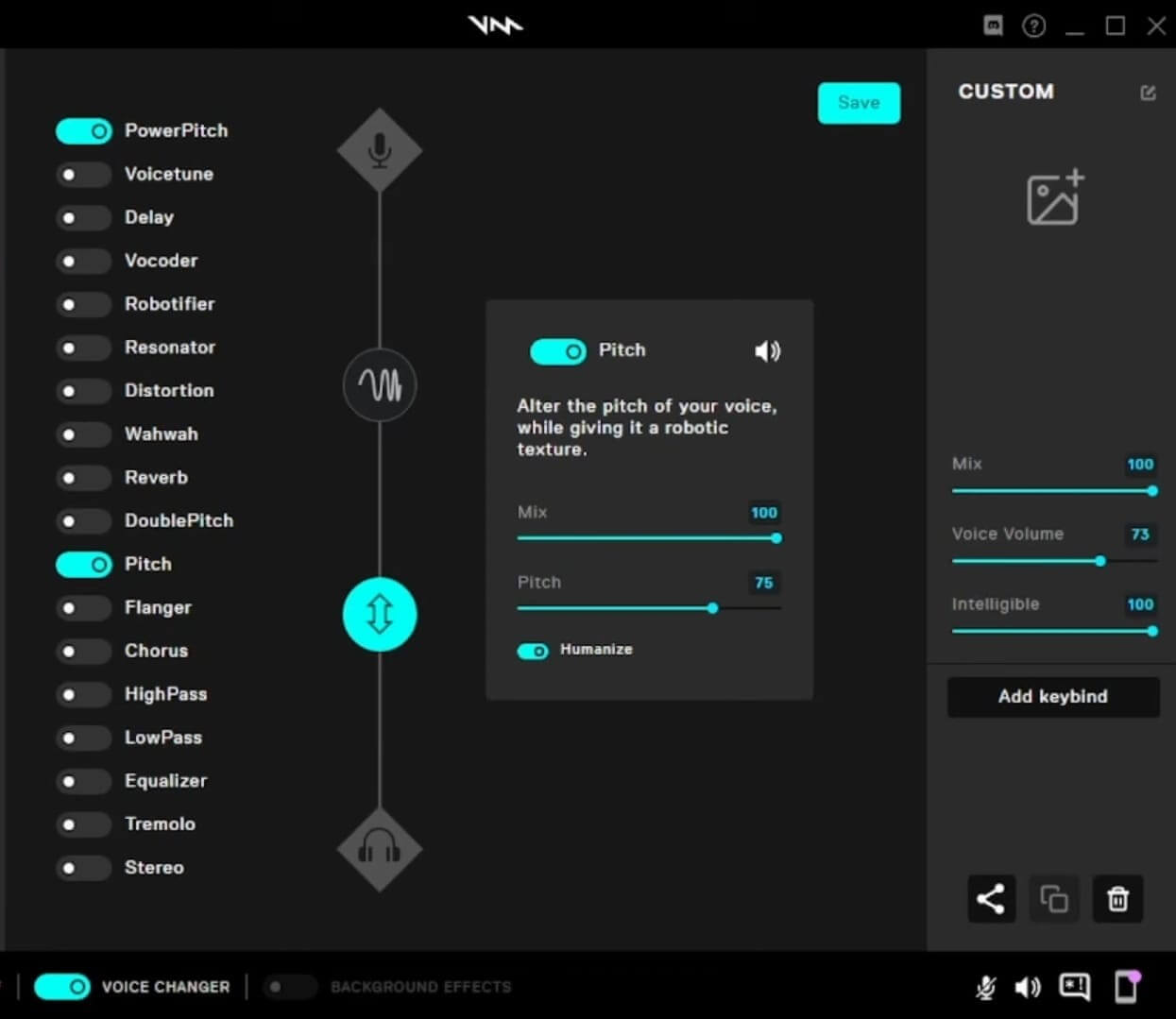Enable the Voicetune effect
1176x1019 pixels.
click(83, 174)
